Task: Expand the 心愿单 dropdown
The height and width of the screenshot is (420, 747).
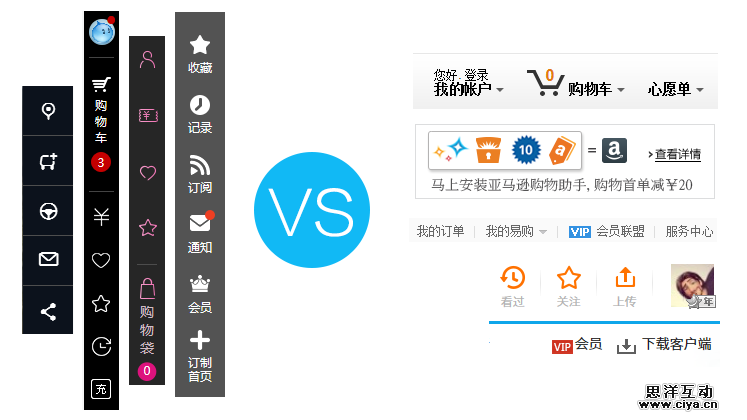Action: point(675,89)
